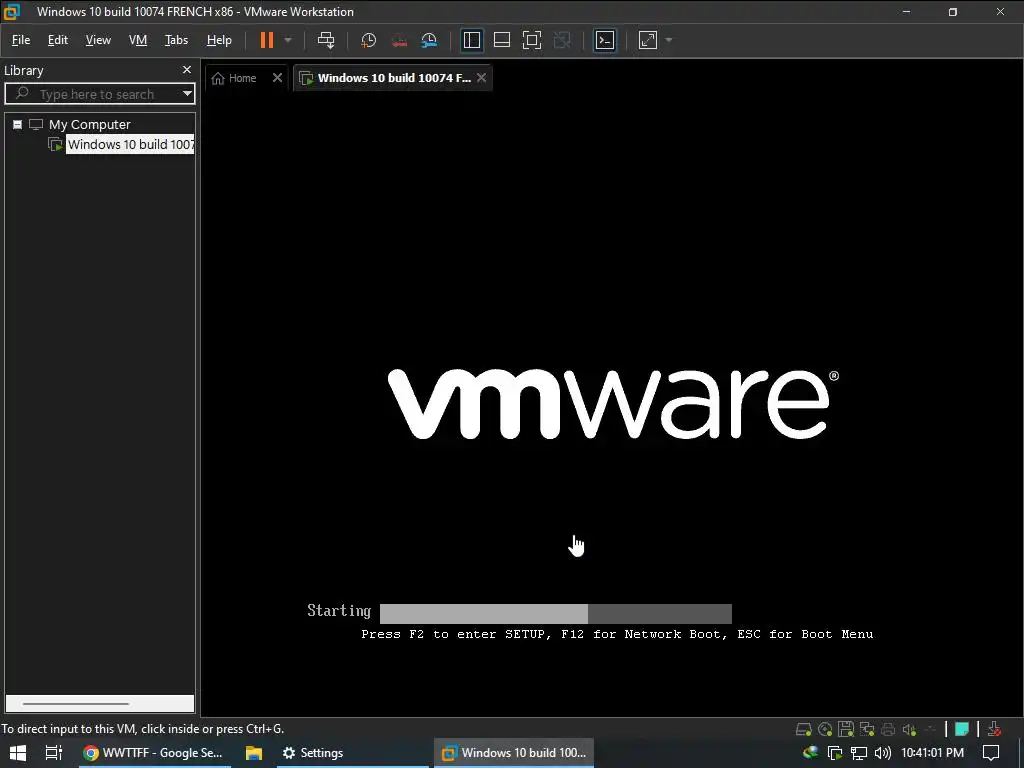The width and height of the screenshot is (1024, 768).
Task: Click the VMware Workstation title bar app icon
Action: point(12,11)
